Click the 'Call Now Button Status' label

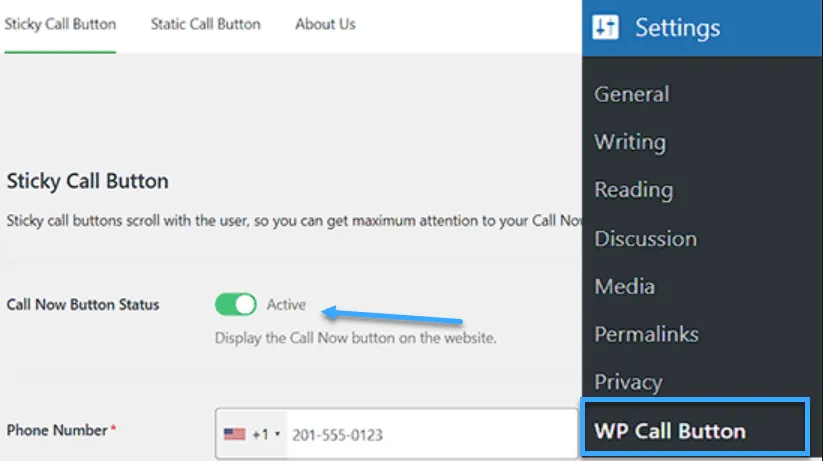point(82,305)
